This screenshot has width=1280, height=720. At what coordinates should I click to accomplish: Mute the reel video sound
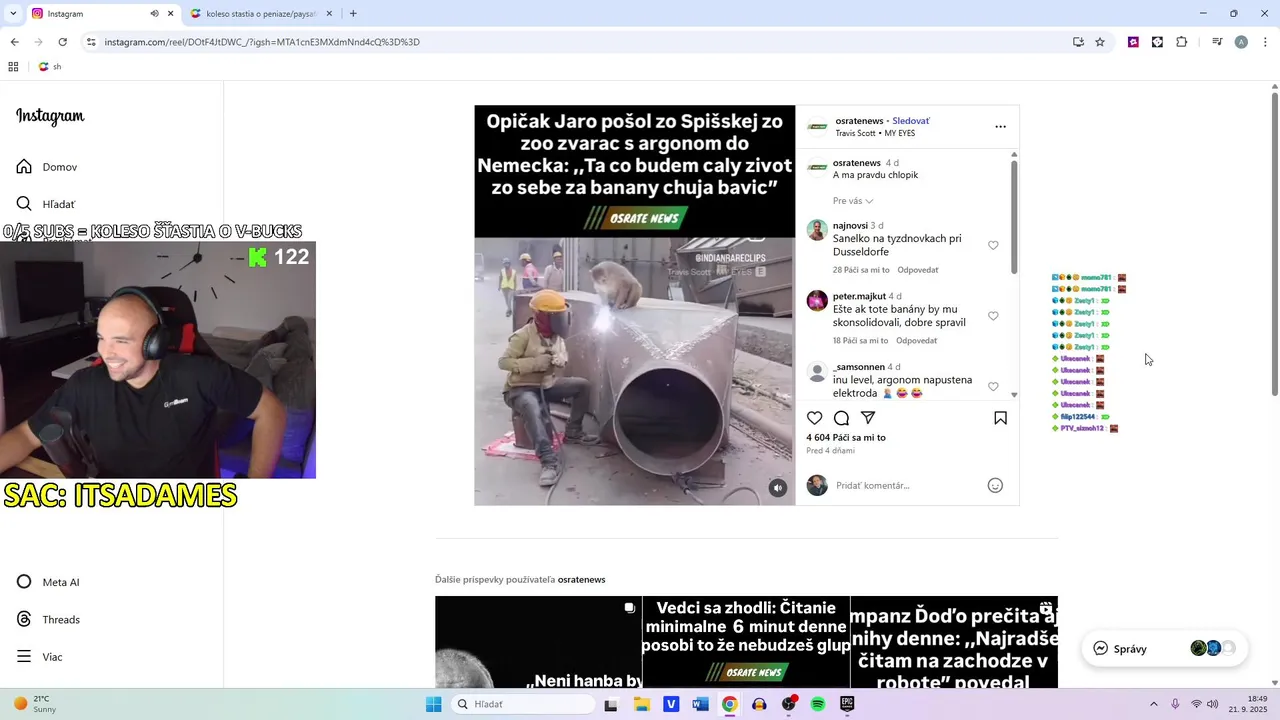778,488
